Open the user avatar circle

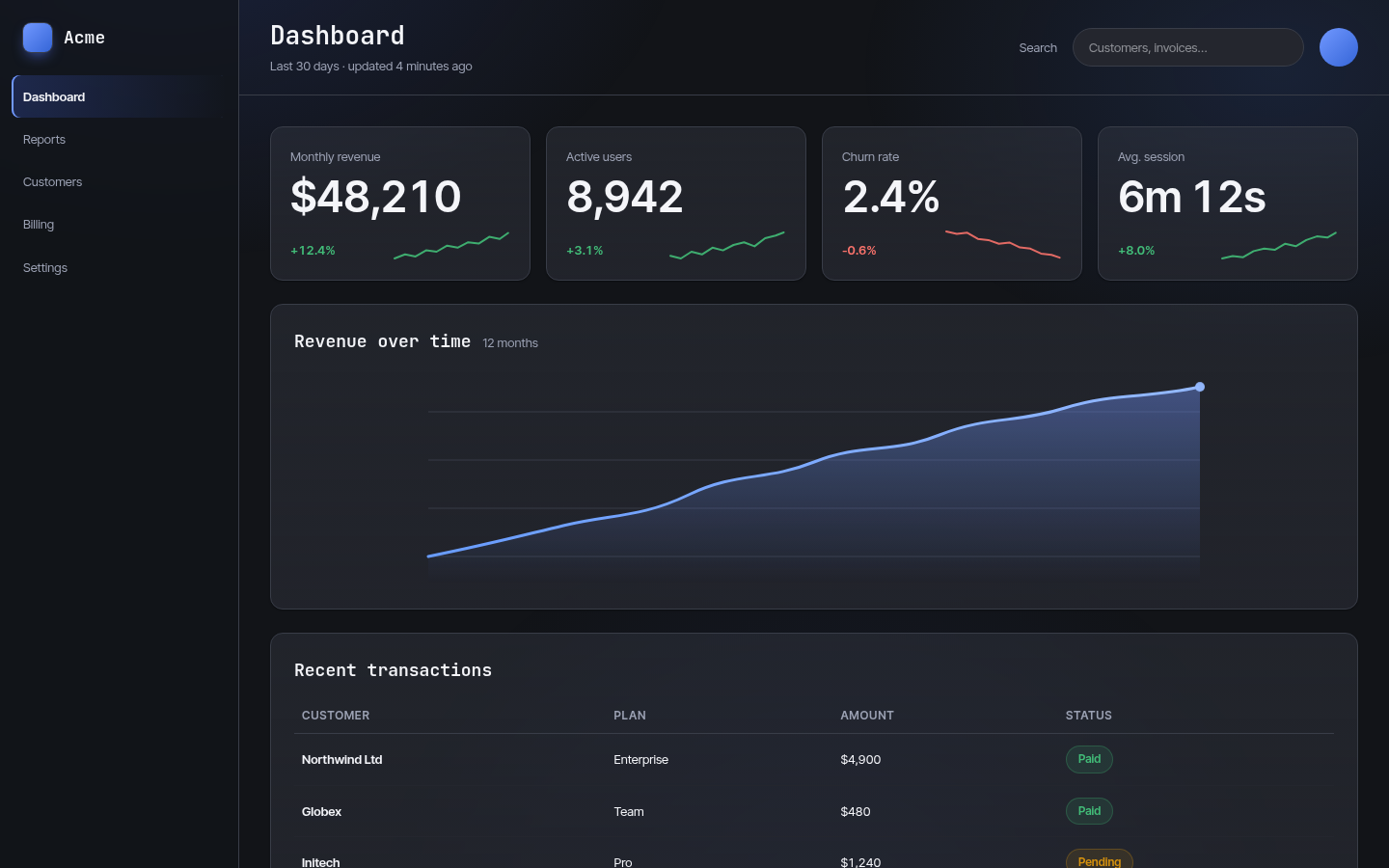coord(1339,47)
